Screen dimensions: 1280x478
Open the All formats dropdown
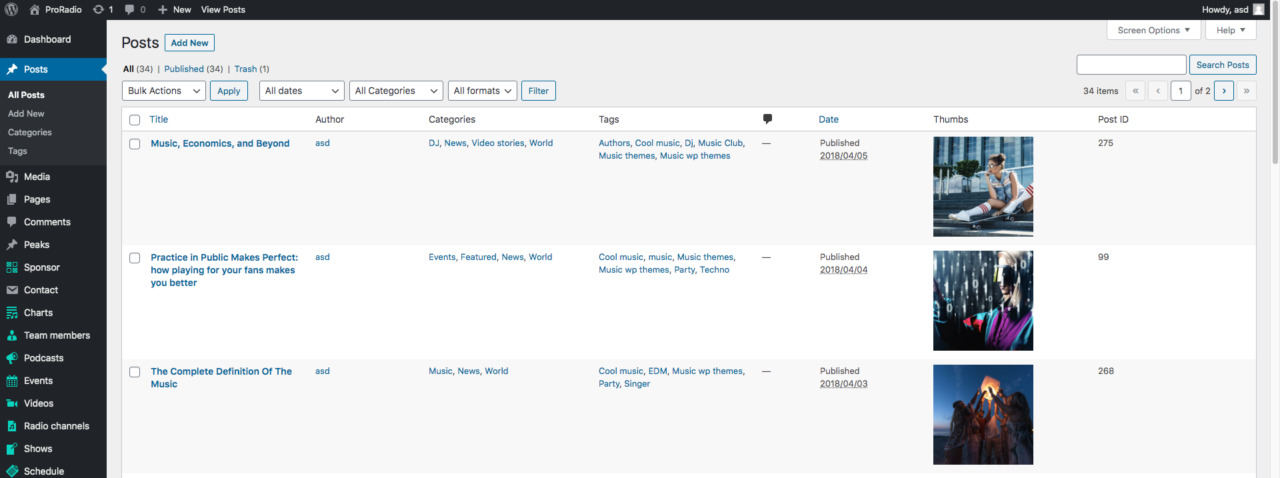pos(482,91)
